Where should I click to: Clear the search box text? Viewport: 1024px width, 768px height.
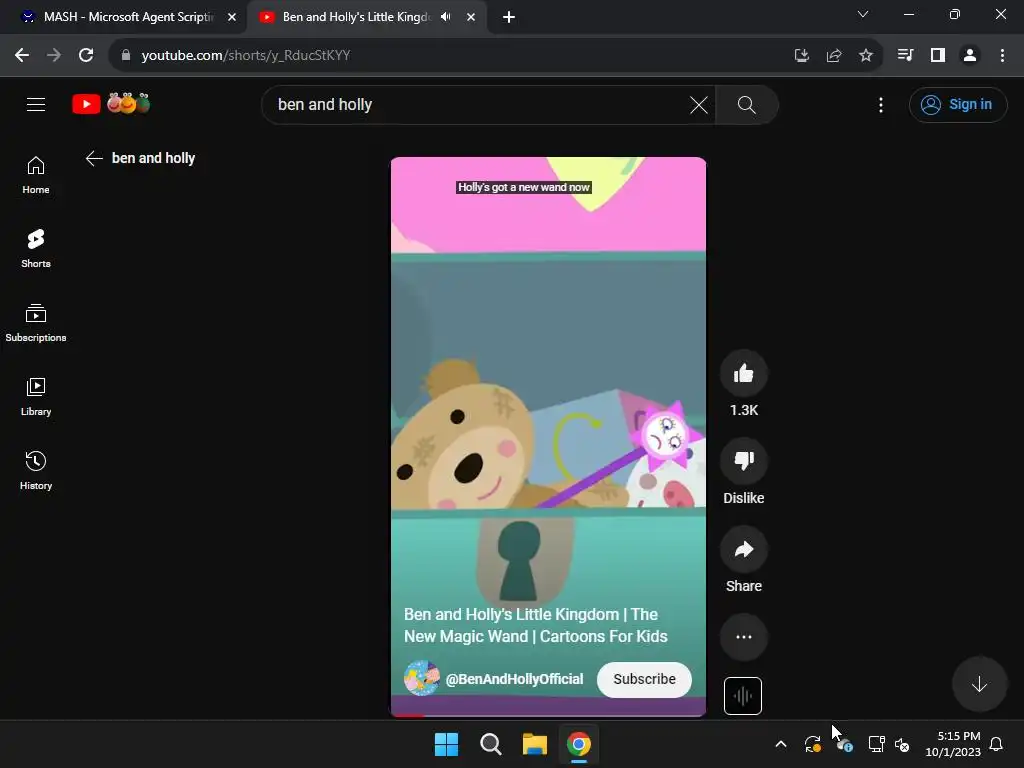click(699, 104)
